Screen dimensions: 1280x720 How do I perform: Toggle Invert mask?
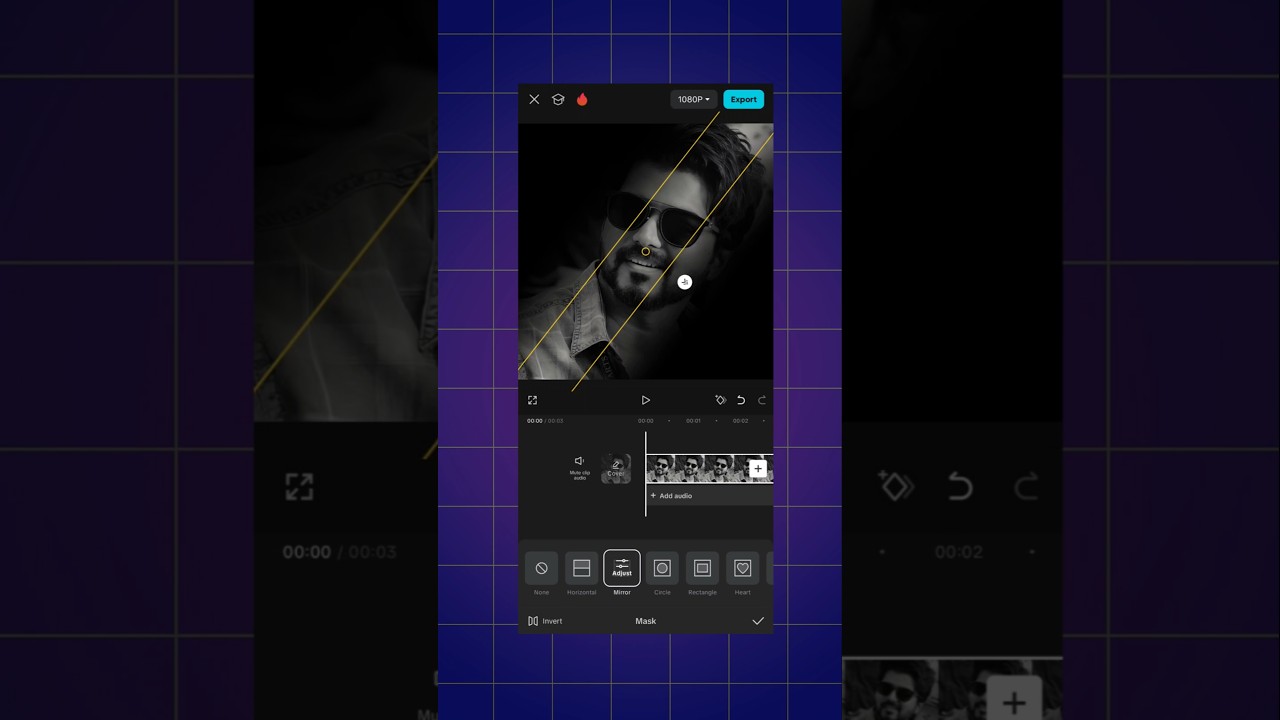pos(545,621)
